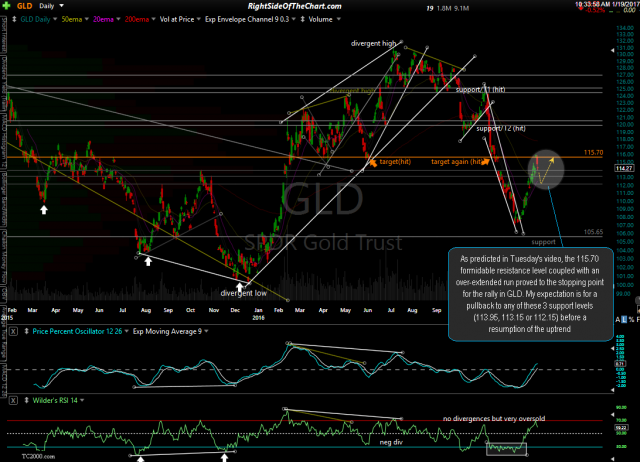Click PPO scale arrow near 2.50
640x462 pixels.
point(612,348)
